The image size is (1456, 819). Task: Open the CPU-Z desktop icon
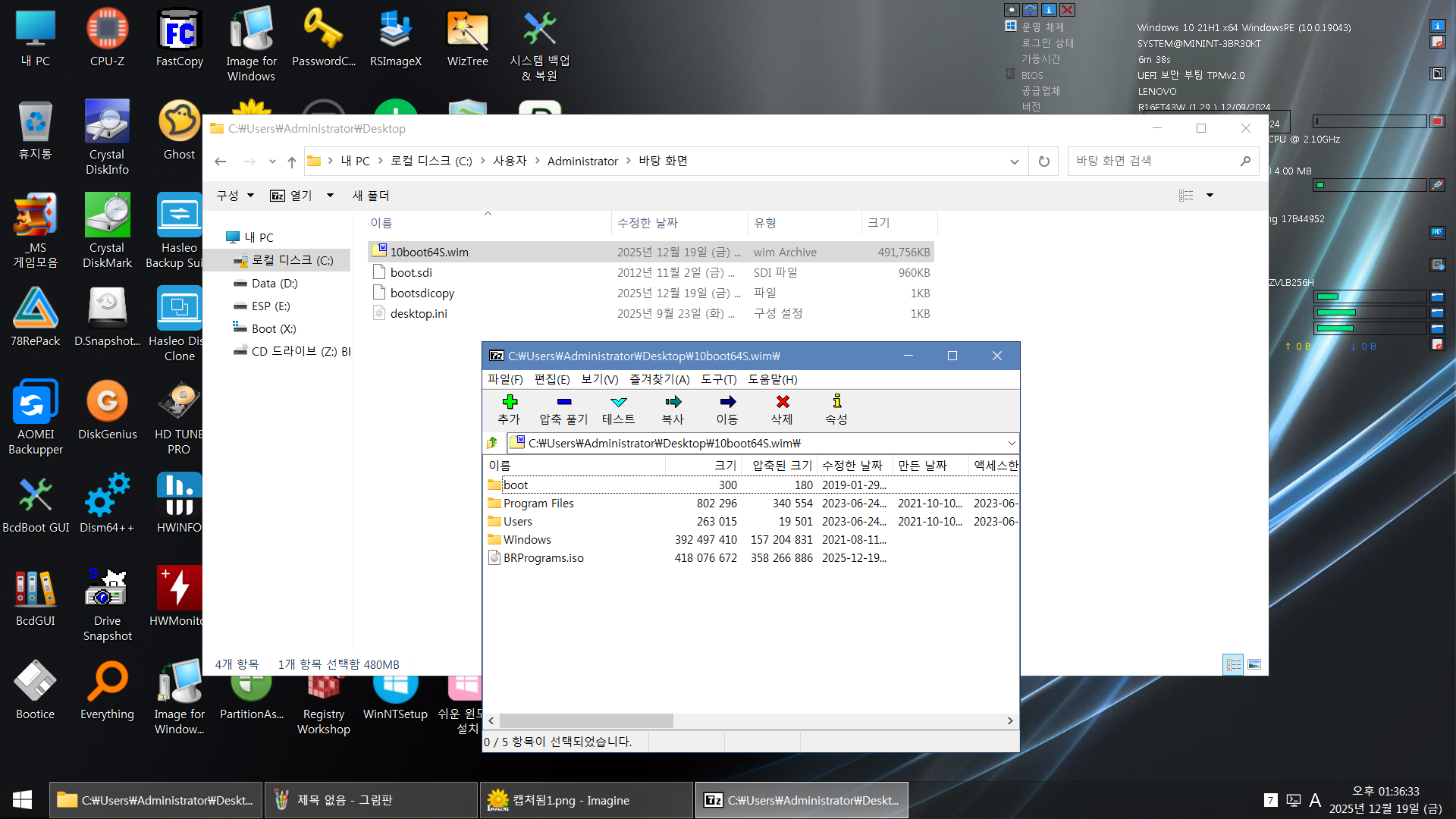[107, 30]
